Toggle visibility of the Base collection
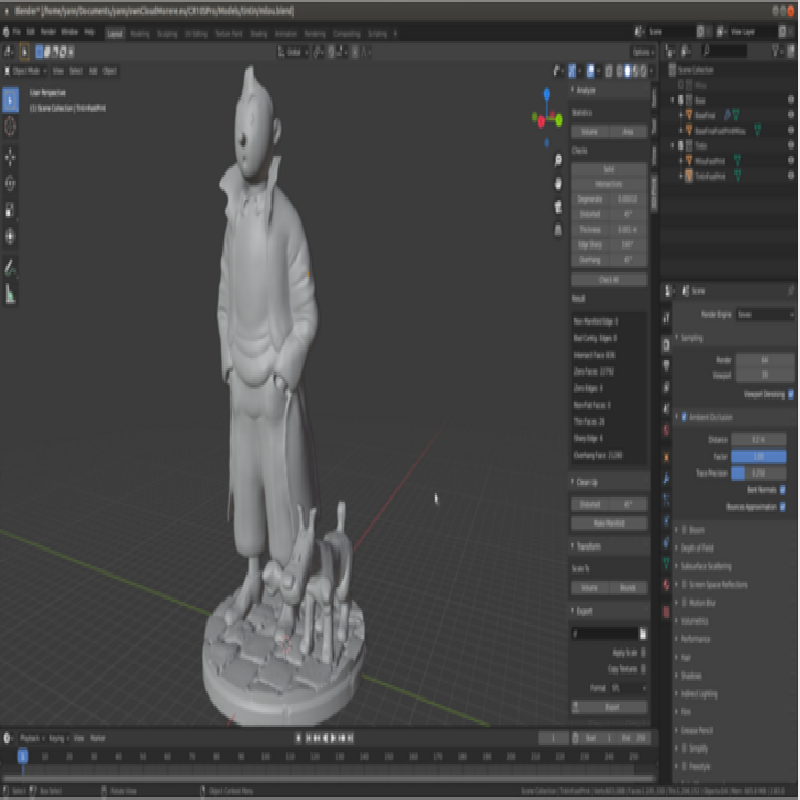800x800 pixels. click(x=790, y=99)
